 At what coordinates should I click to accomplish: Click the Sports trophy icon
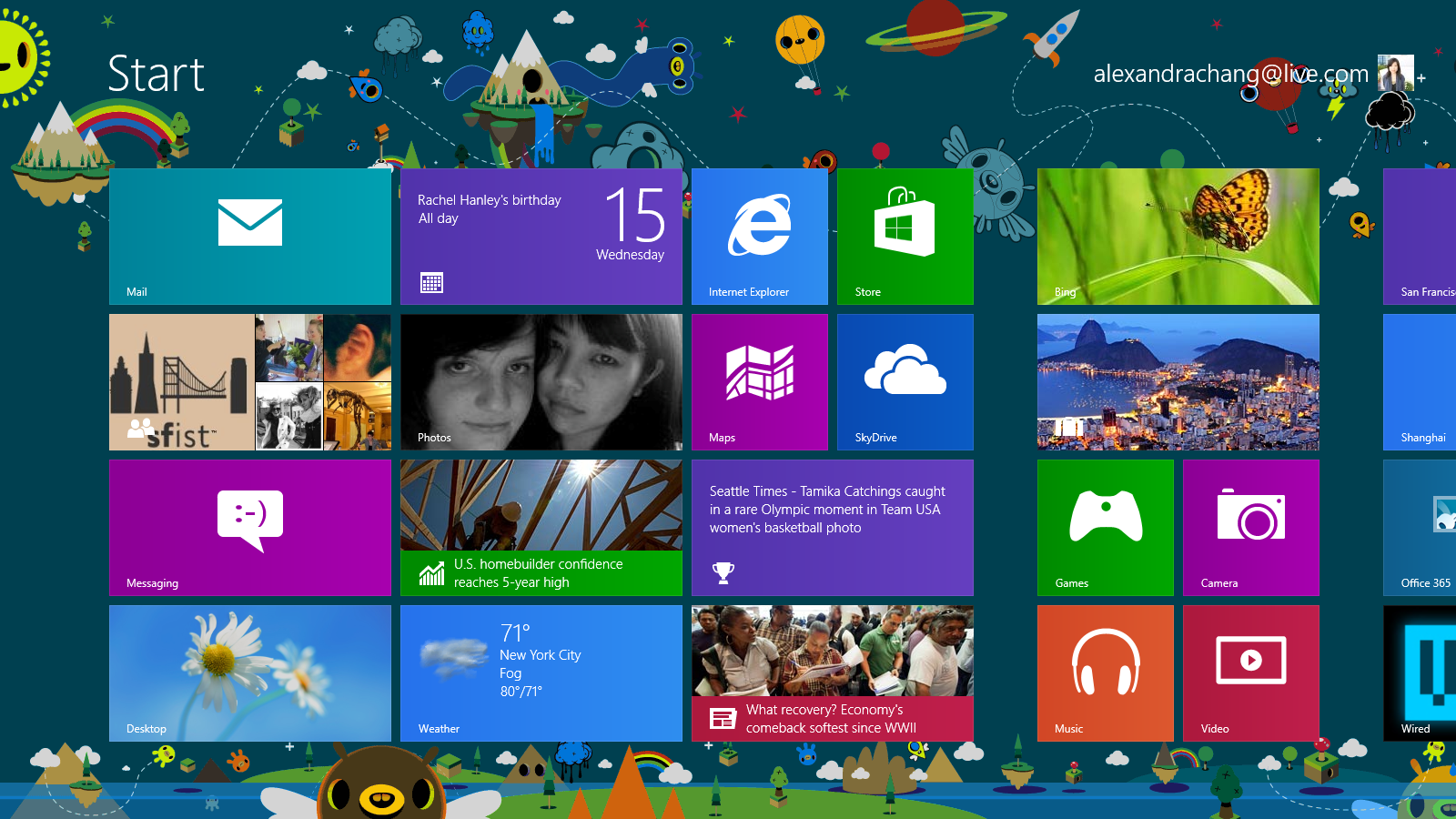(x=723, y=572)
